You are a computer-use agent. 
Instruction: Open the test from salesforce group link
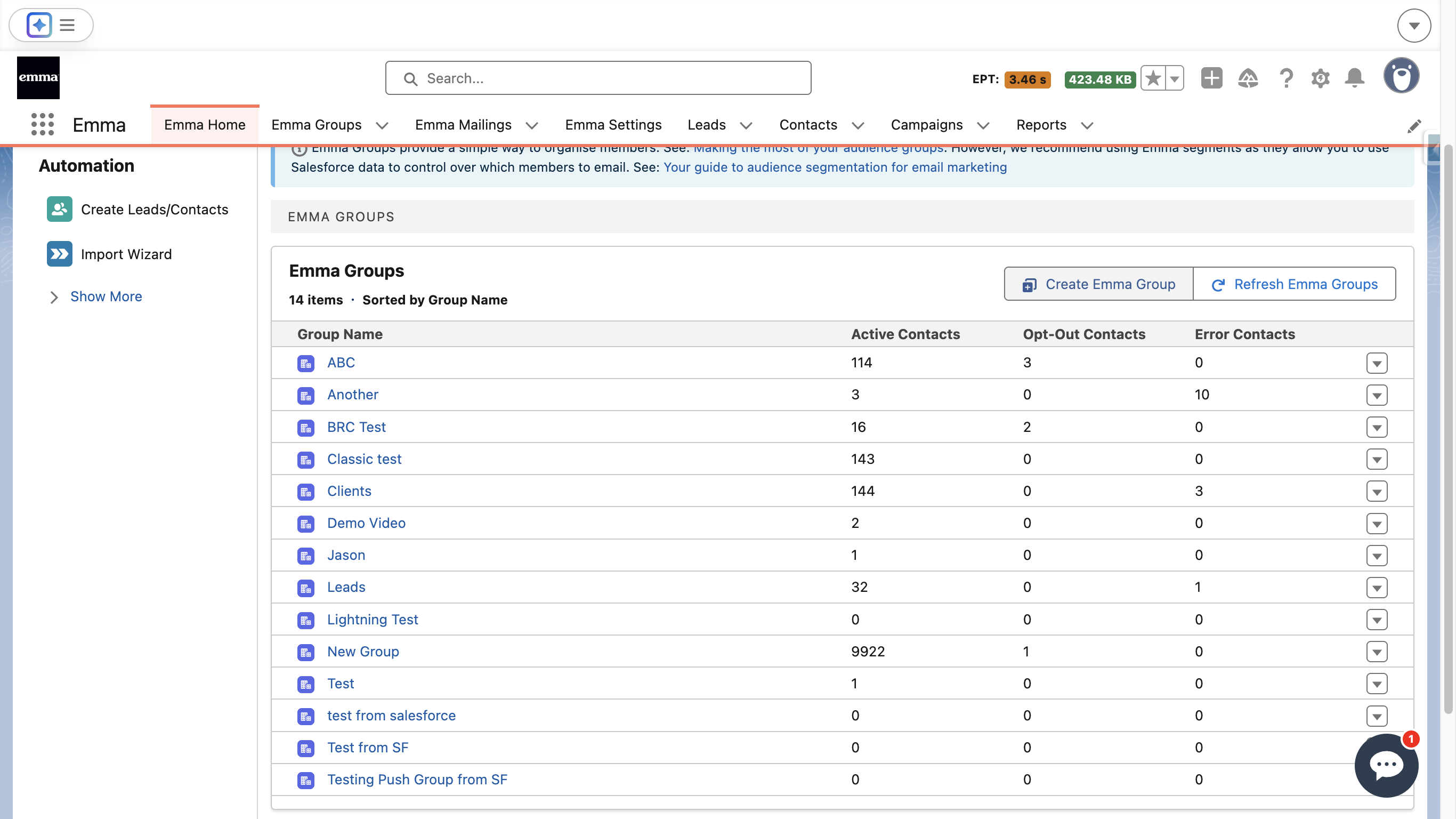click(x=391, y=716)
